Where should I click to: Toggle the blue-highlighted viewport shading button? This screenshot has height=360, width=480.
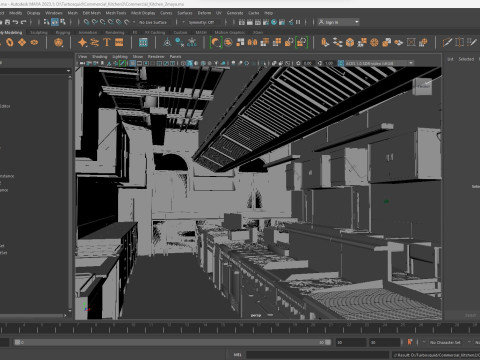pos(190,63)
